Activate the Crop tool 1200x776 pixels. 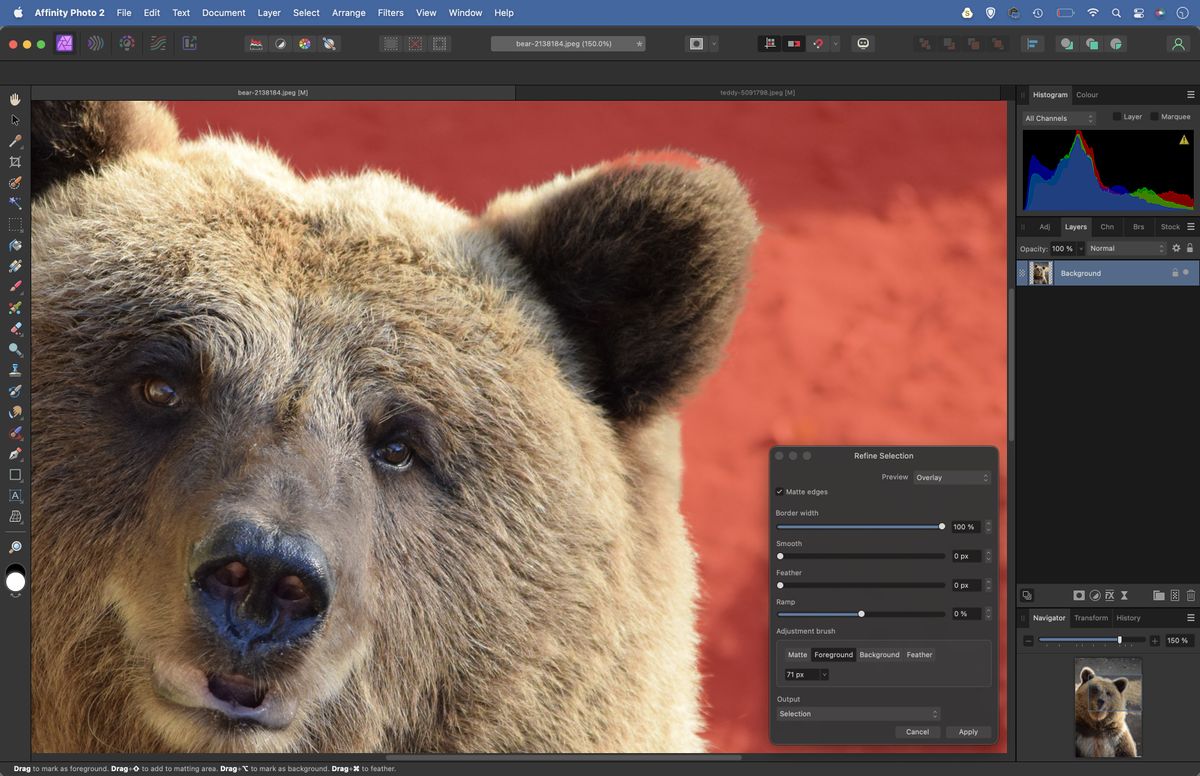coord(14,161)
